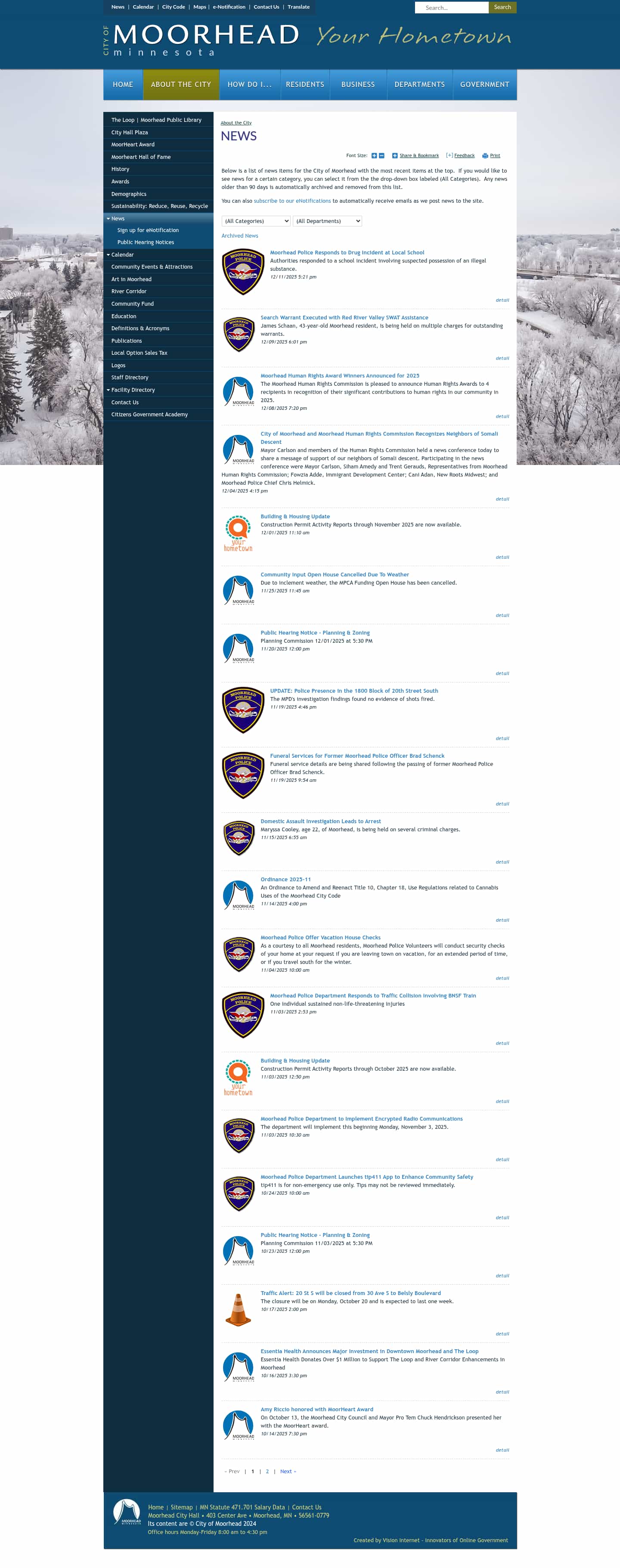Open the All Departments dropdown
Image resolution: width=620 pixels, height=1568 pixels.
[x=327, y=221]
